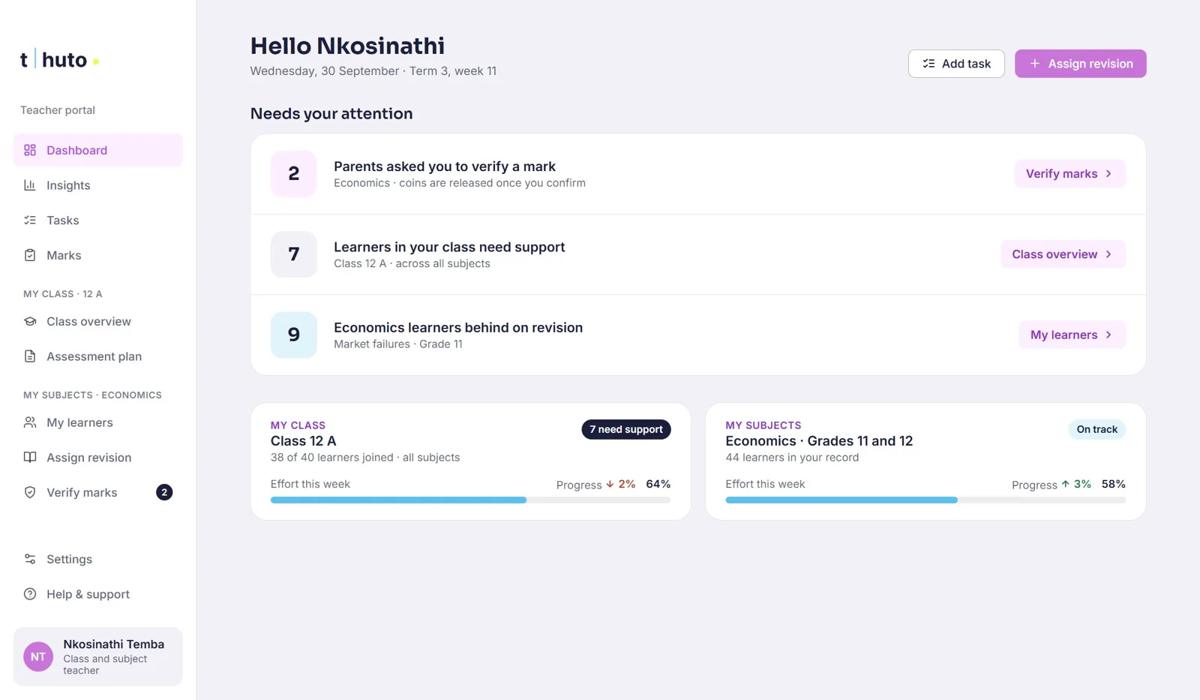Click the 64% progress value

[658, 484]
